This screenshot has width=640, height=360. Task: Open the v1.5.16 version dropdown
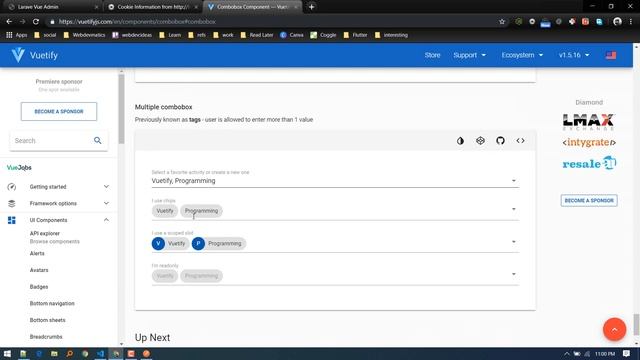[574, 55]
